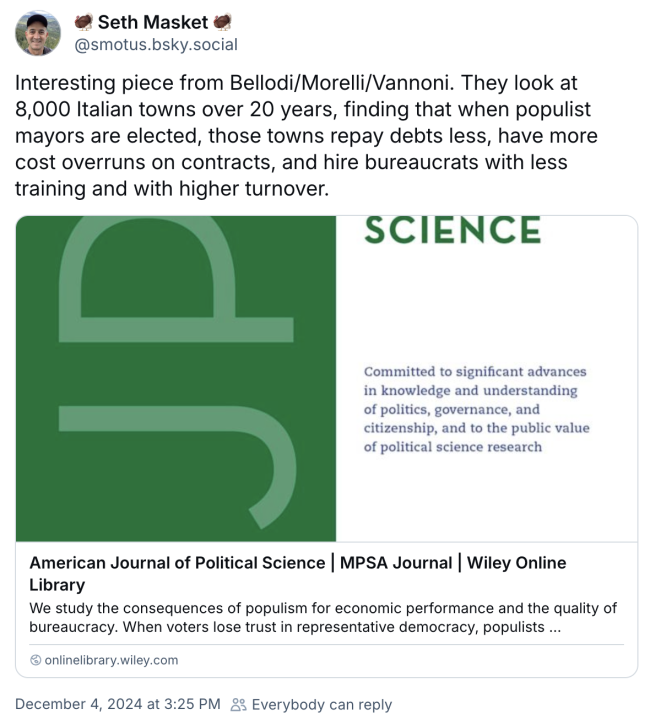Click turkey emoji left of Seth Masket
Screen dimensions: 650x725
[83, 22]
